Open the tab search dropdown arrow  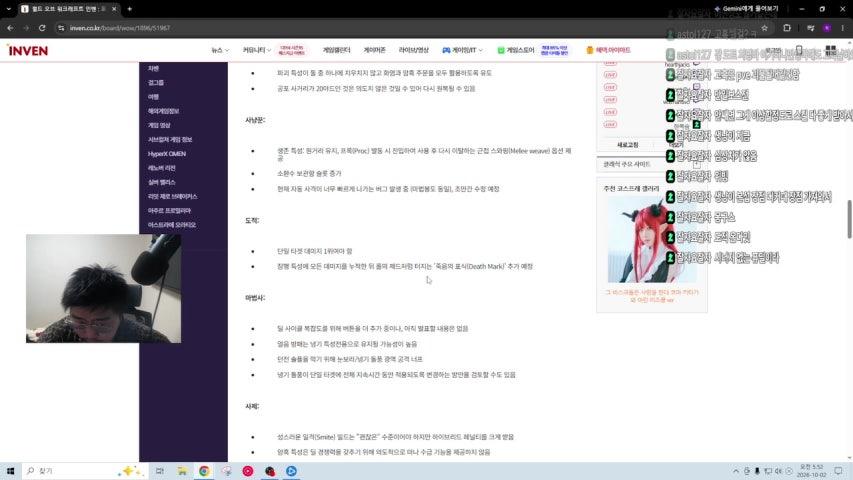point(8,9)
